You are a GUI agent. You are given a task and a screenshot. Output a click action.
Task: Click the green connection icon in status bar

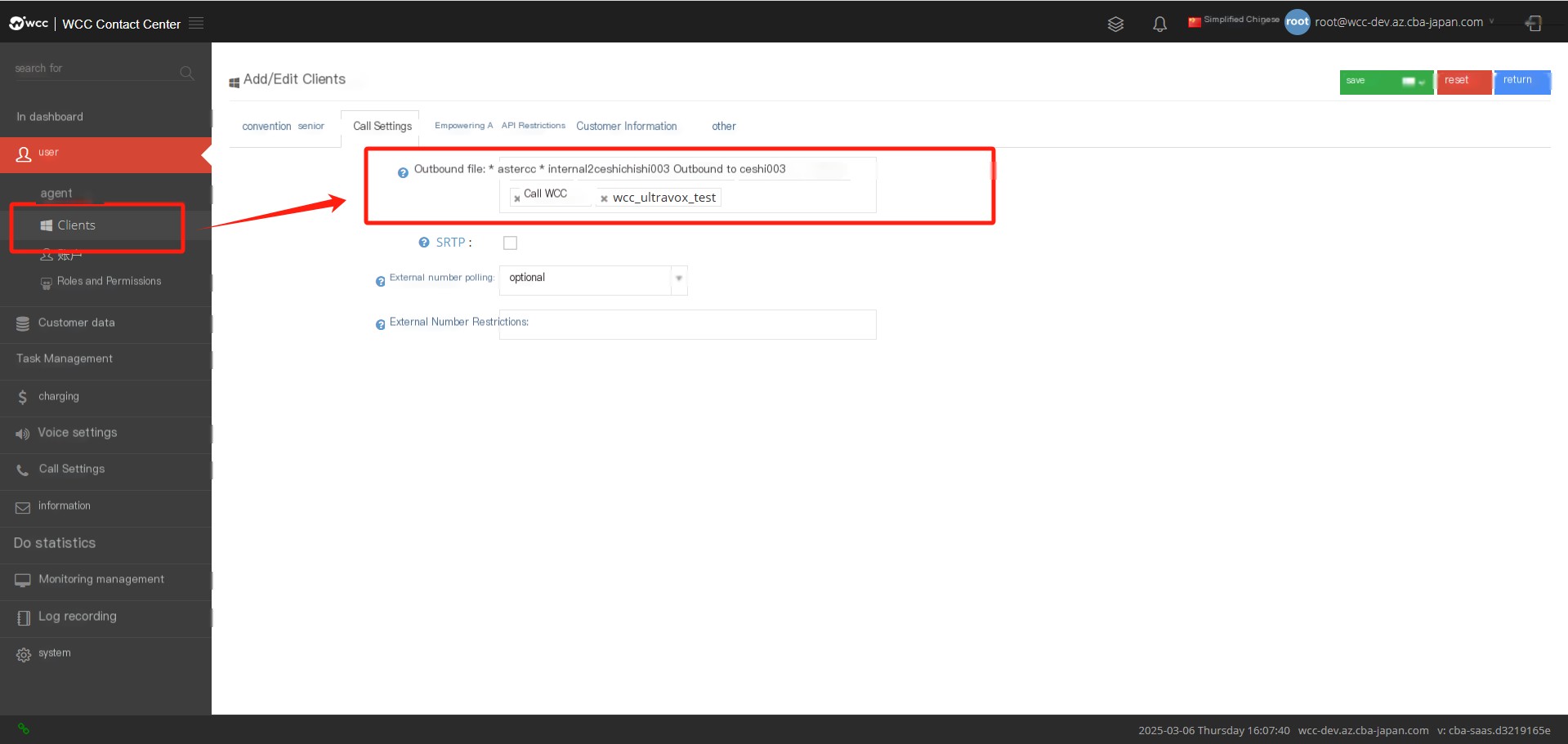click(24, 728)
